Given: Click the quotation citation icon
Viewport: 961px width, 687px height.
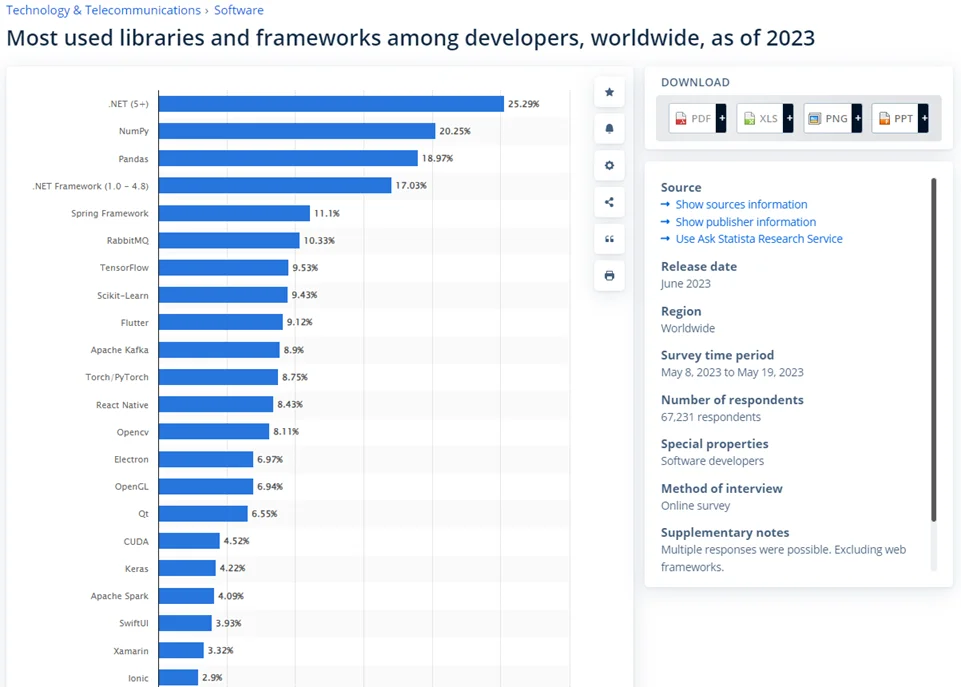Looking at the screenshot, I should (609, 239).
